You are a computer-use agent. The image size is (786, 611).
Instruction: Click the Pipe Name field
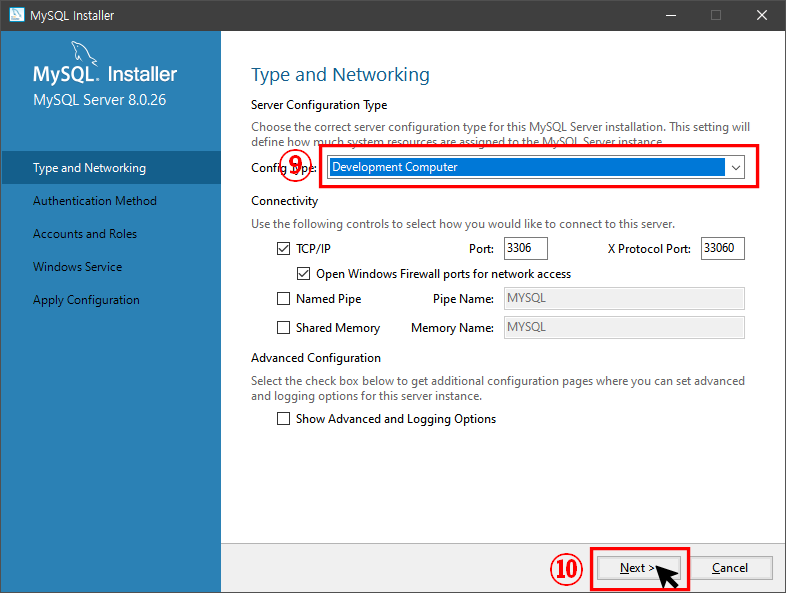point(624,299)
